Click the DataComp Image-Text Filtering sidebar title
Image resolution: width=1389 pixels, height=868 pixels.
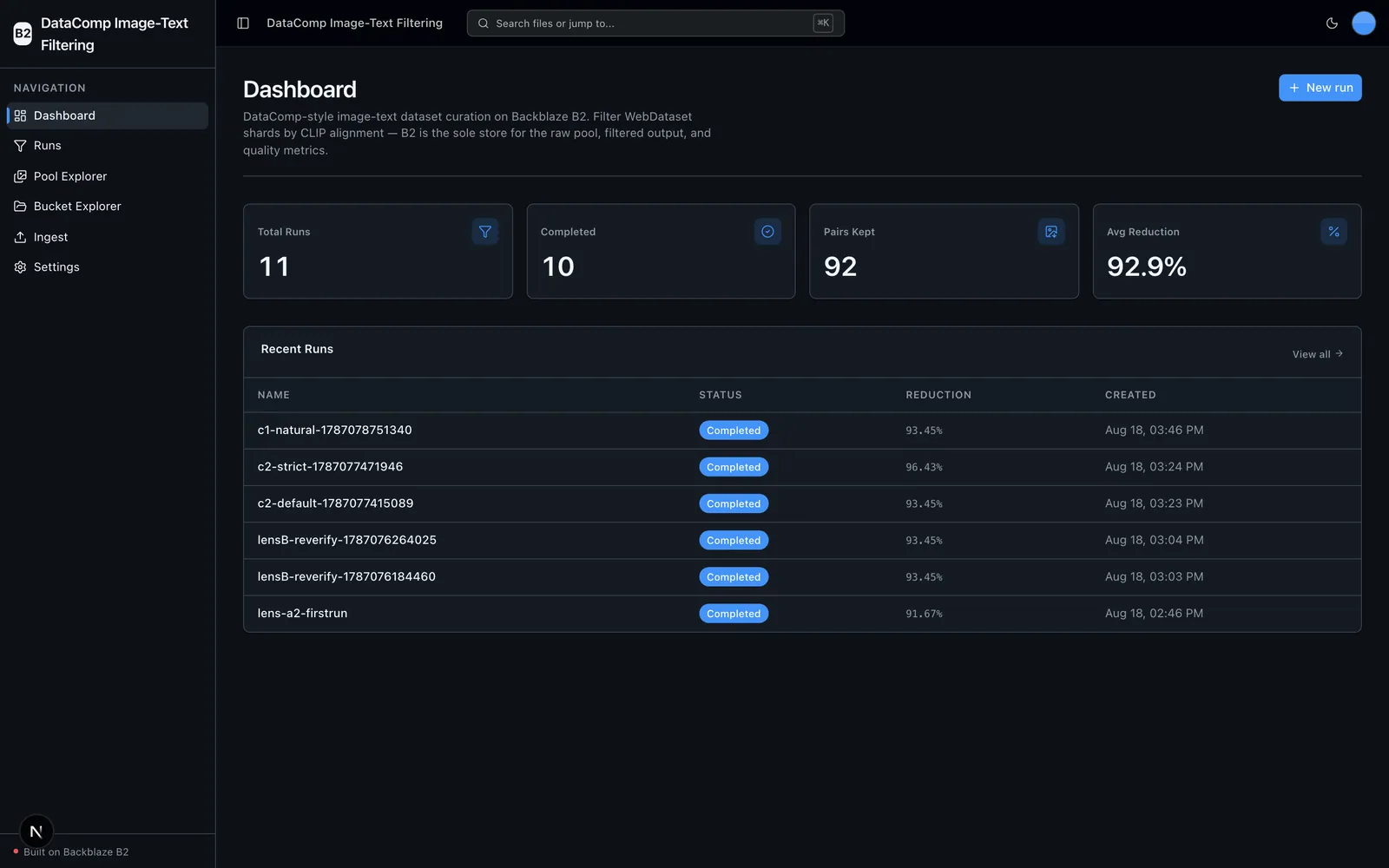(115, 34)
